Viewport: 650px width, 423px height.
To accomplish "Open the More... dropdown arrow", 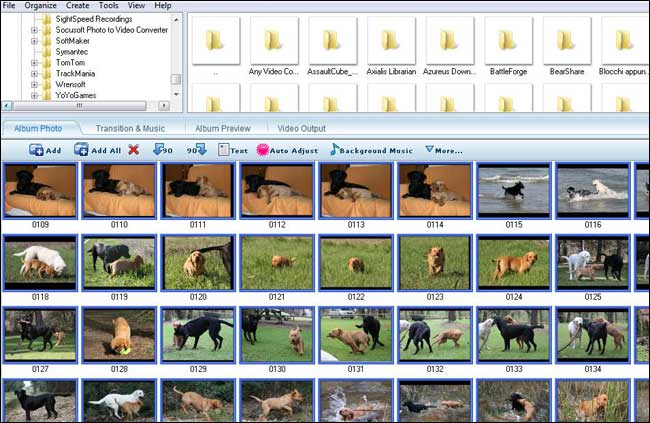I will click(x=429, y=149).
